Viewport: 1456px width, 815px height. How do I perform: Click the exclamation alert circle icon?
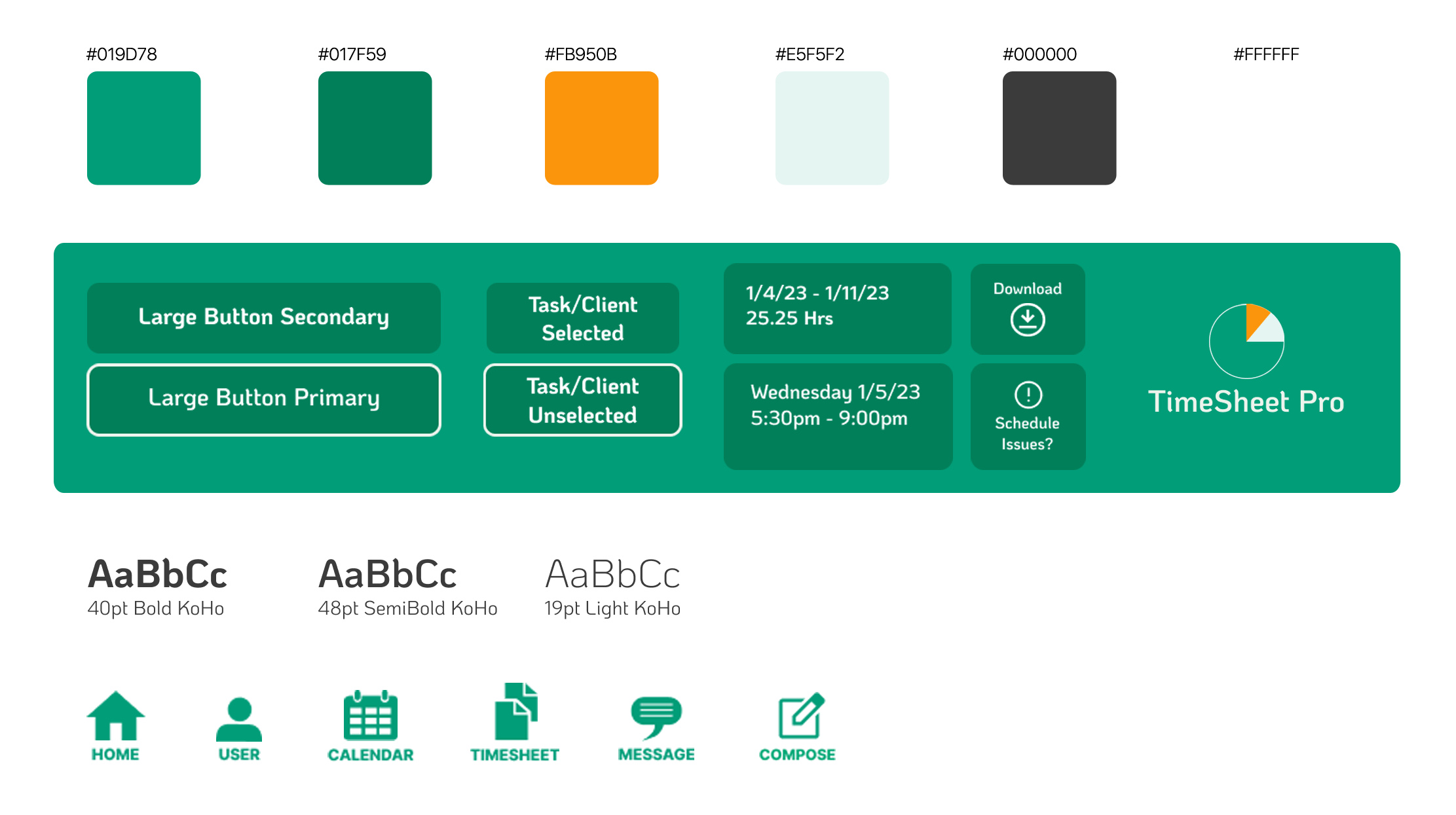coord(1028,394)
